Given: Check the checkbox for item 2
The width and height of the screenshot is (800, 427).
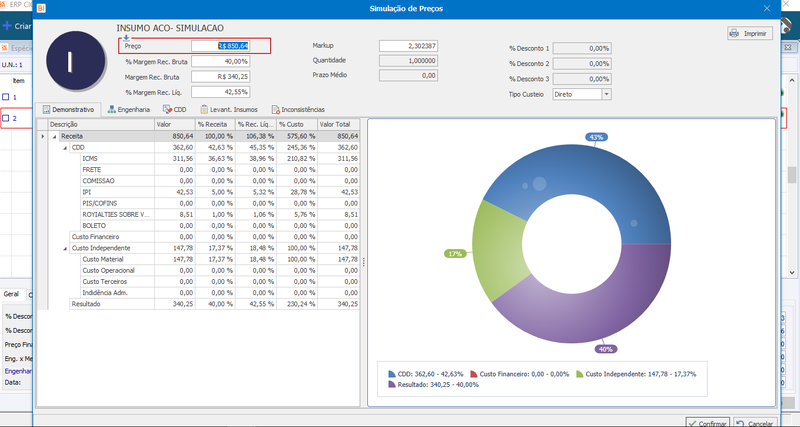Looking at the screenshot, I should click(6, 118).
